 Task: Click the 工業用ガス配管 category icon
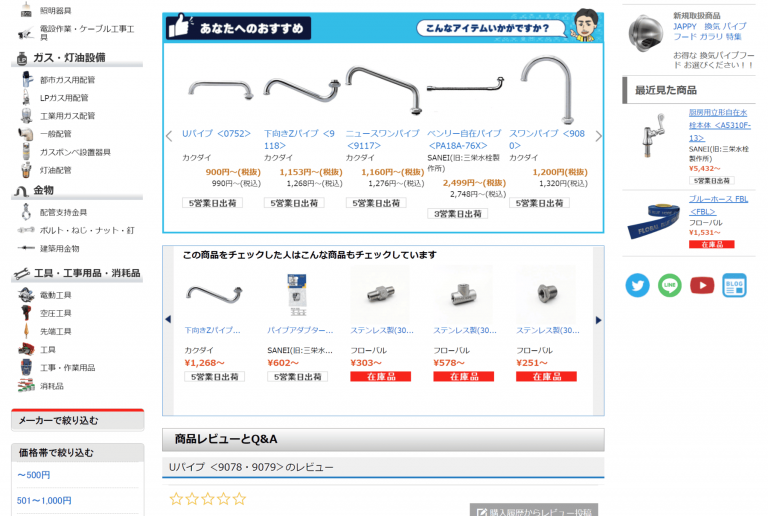[26, 116]
